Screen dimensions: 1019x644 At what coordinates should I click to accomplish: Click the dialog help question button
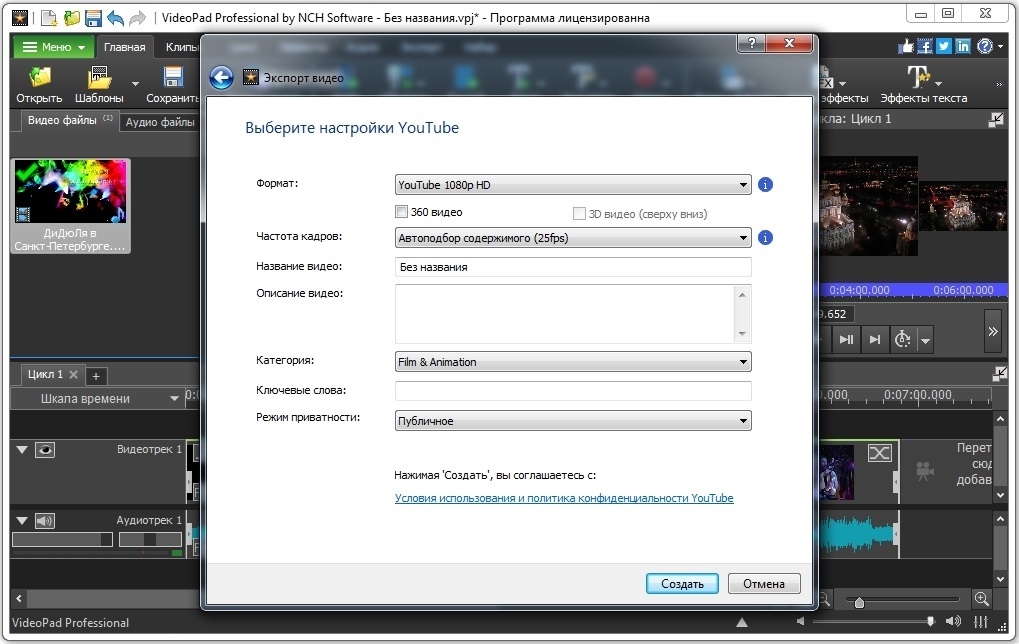[x=751, y=43]
